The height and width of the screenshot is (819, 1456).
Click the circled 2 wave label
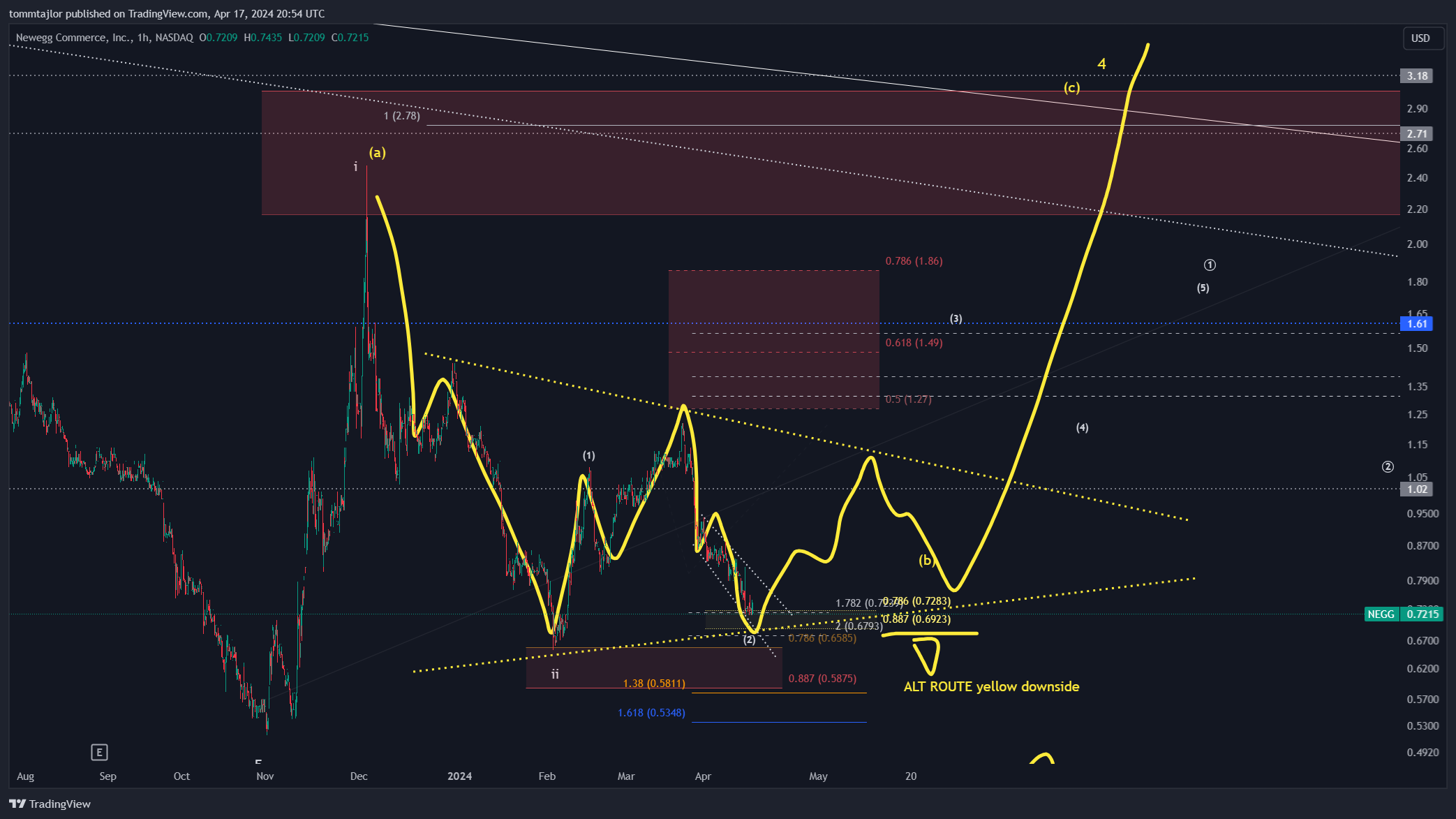coord(1388,467)
